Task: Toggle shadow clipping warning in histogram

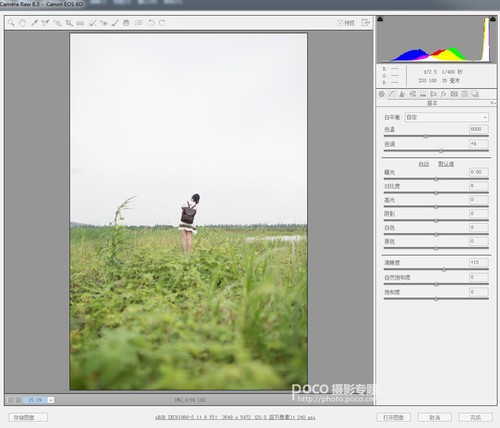Action: tap(380, 19)
